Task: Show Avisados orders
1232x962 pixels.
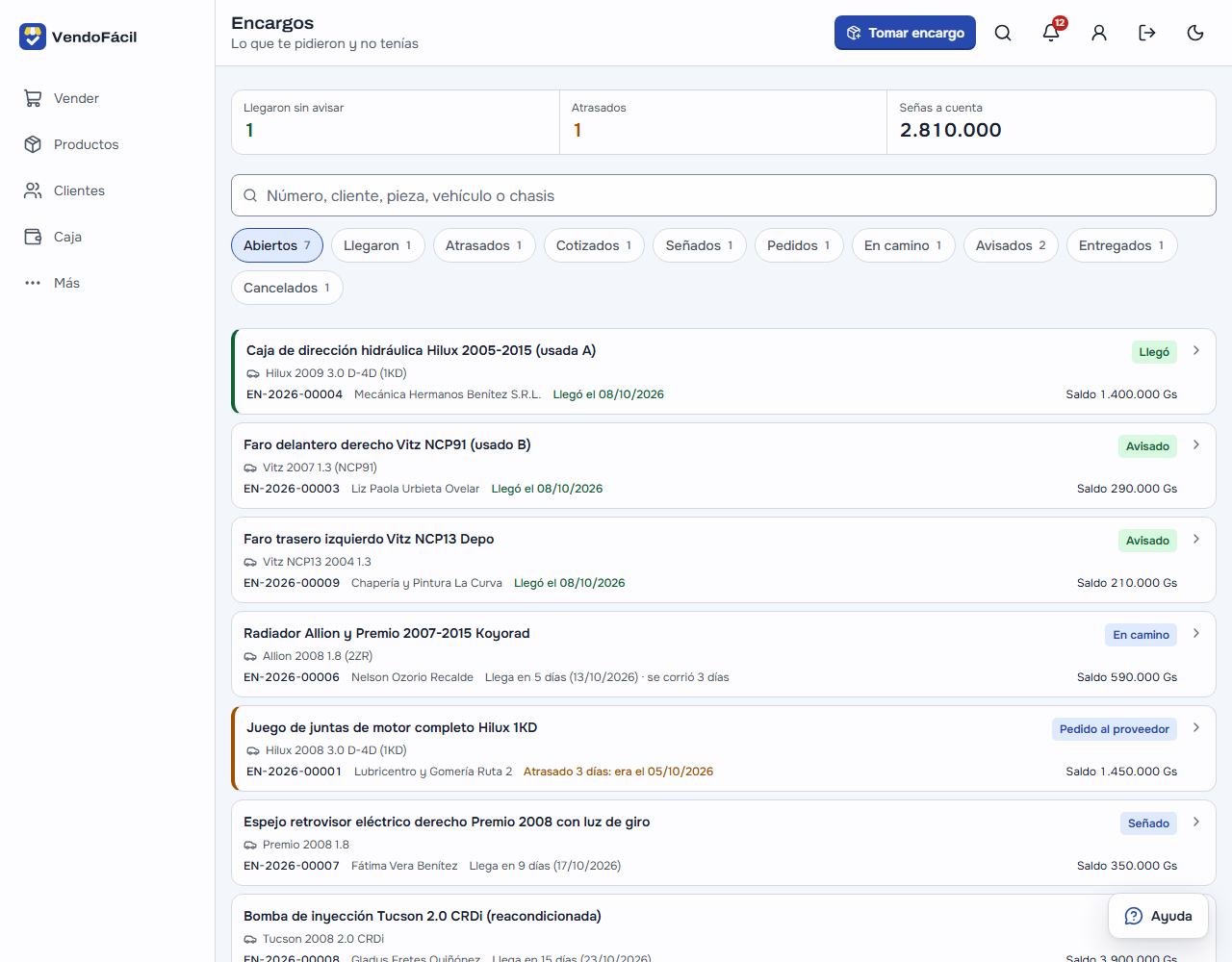Action: 1011,245
